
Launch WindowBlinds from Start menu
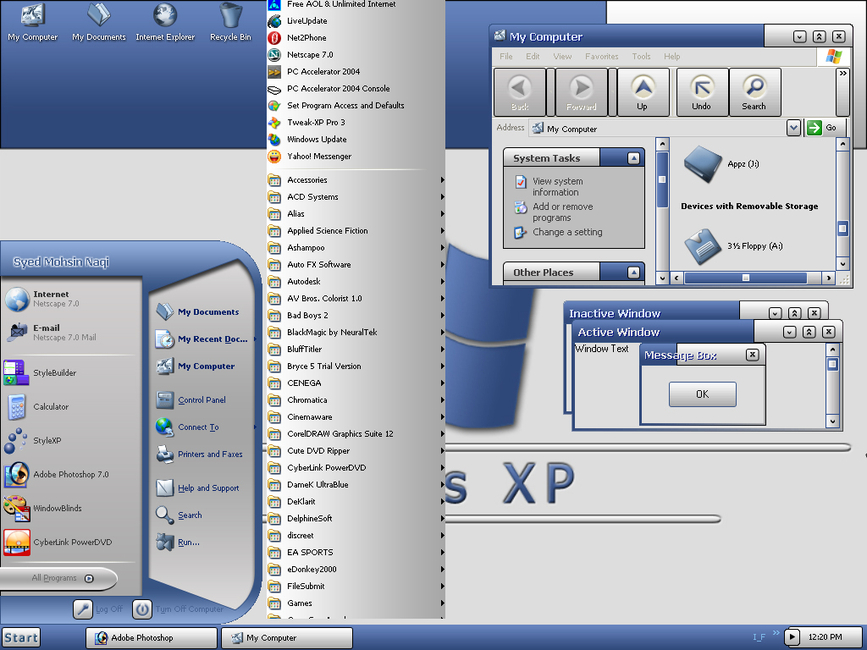69,508
